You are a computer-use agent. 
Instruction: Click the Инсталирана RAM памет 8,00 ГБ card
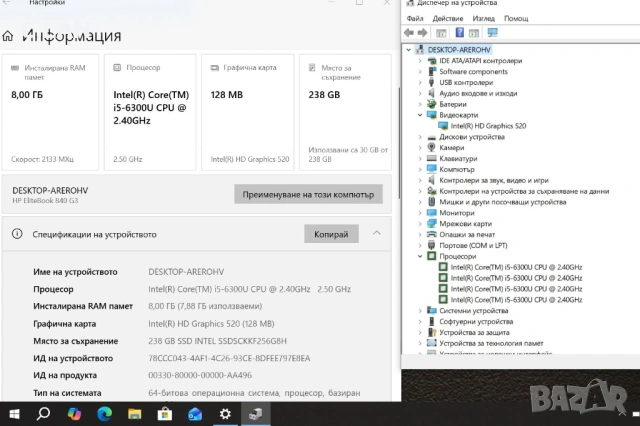tap(50, 112)
